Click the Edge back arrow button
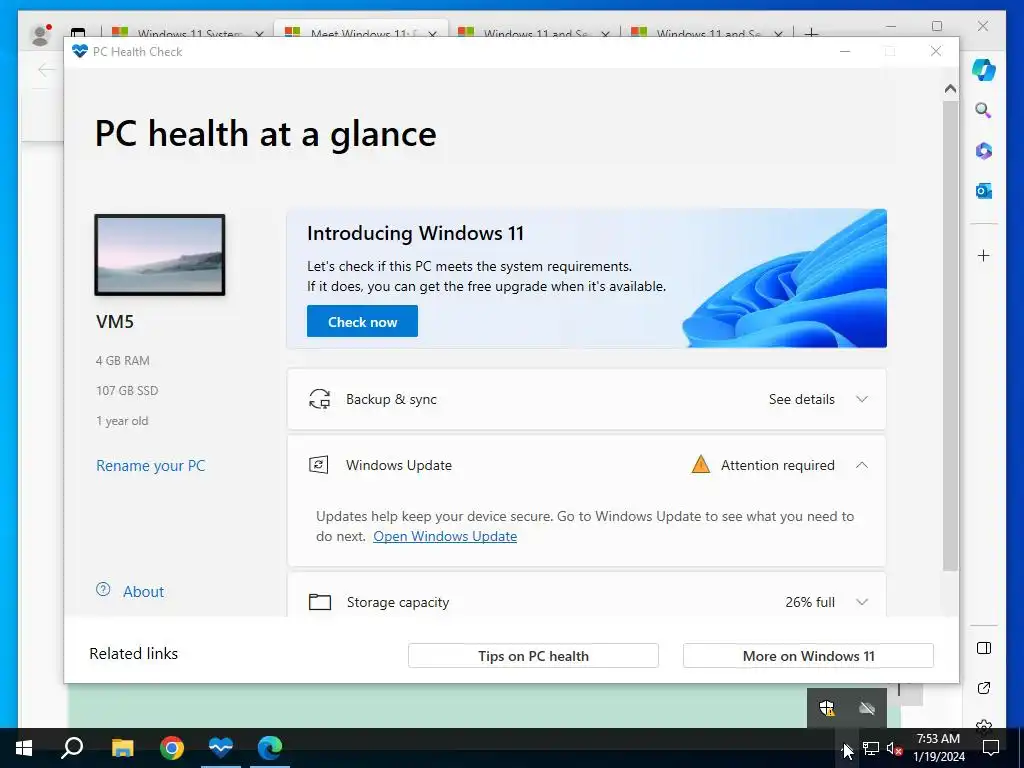This screenshot has height=768, width=1024. coord(46,69)
